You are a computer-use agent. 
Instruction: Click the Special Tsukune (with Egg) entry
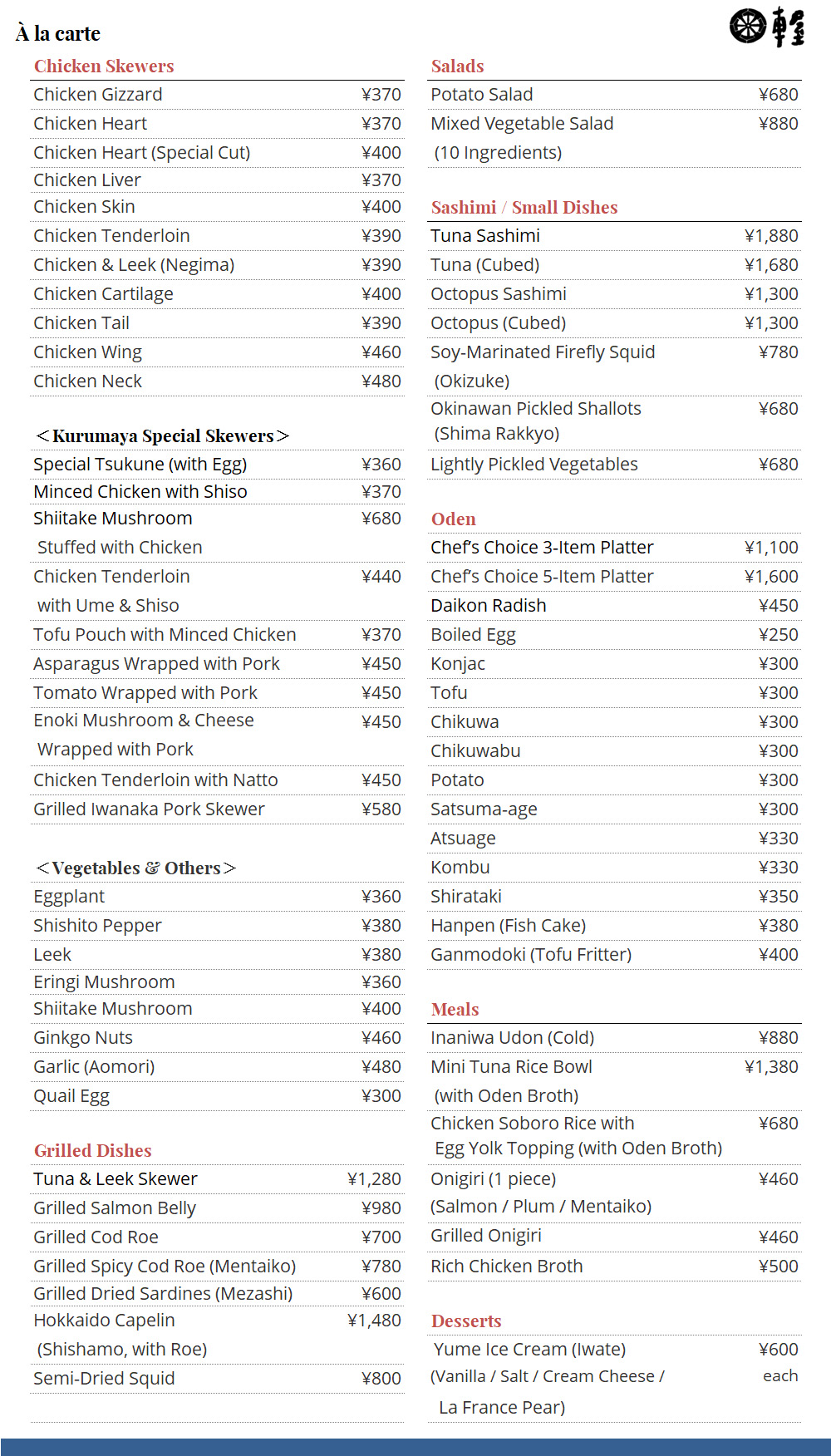[x=217, y=465]
